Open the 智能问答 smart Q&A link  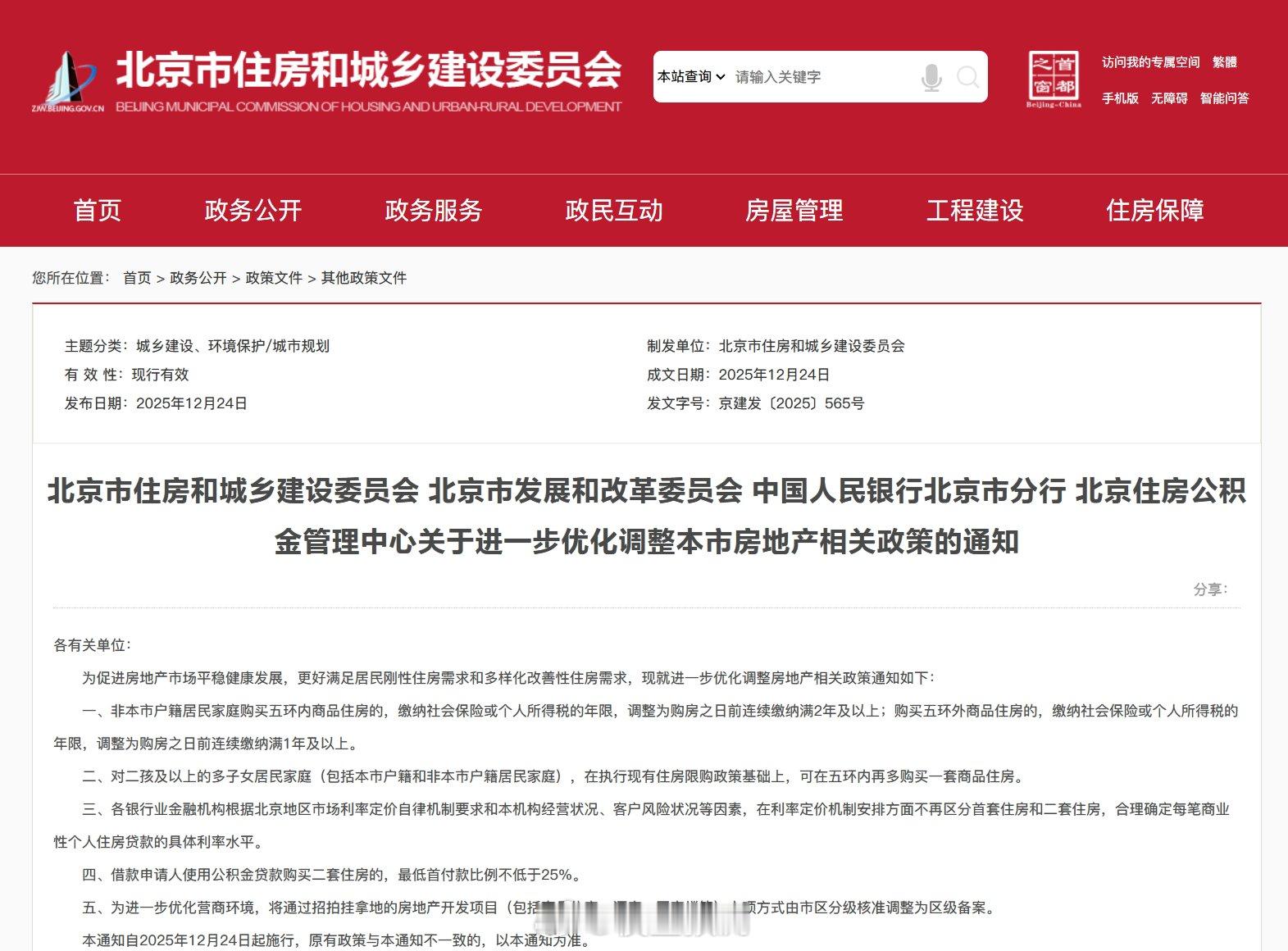click(1225, 98)
